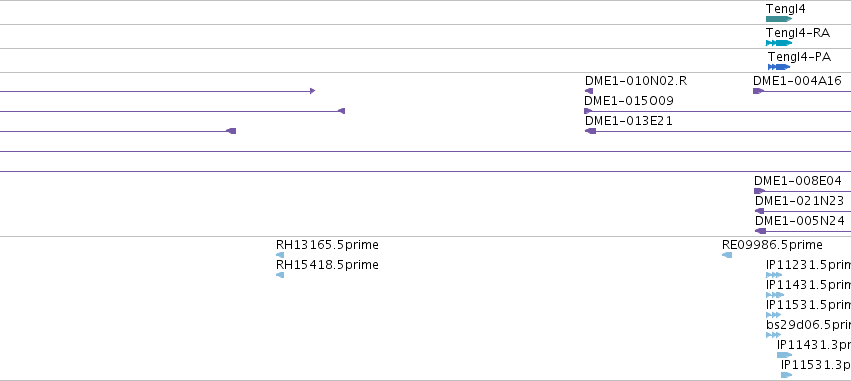Viewport: 851px width, 381px height.
Task: Open the DME1-008E04 clone label
Action: [x=798, y=181]
